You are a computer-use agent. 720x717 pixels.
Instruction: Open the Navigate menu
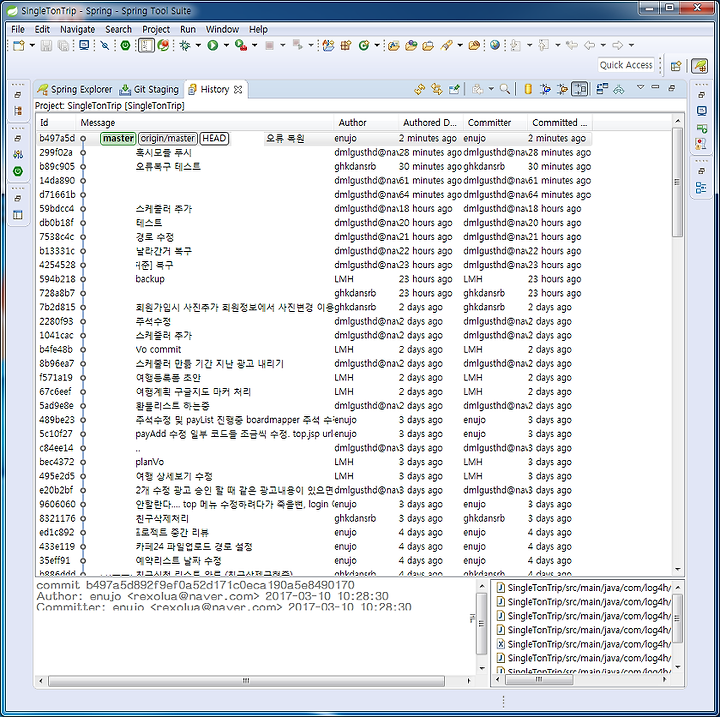(77, 29)
